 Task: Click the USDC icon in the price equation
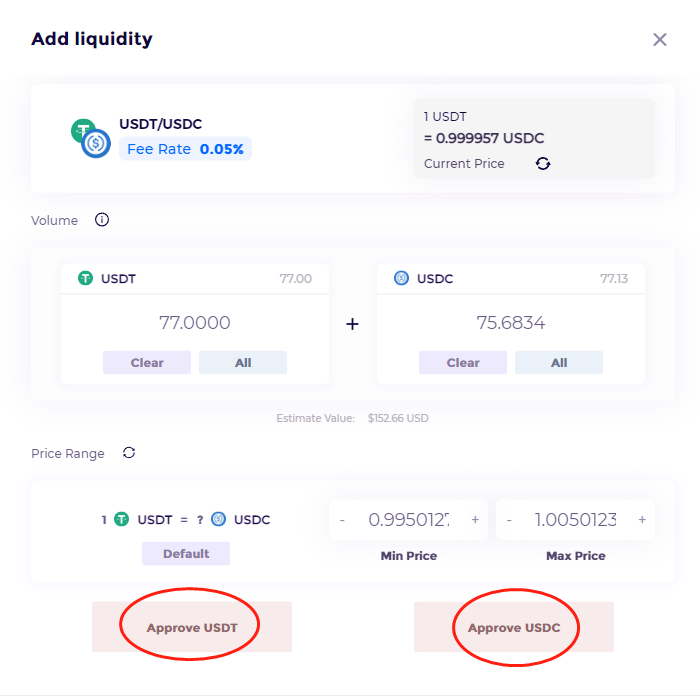(219, 519)
